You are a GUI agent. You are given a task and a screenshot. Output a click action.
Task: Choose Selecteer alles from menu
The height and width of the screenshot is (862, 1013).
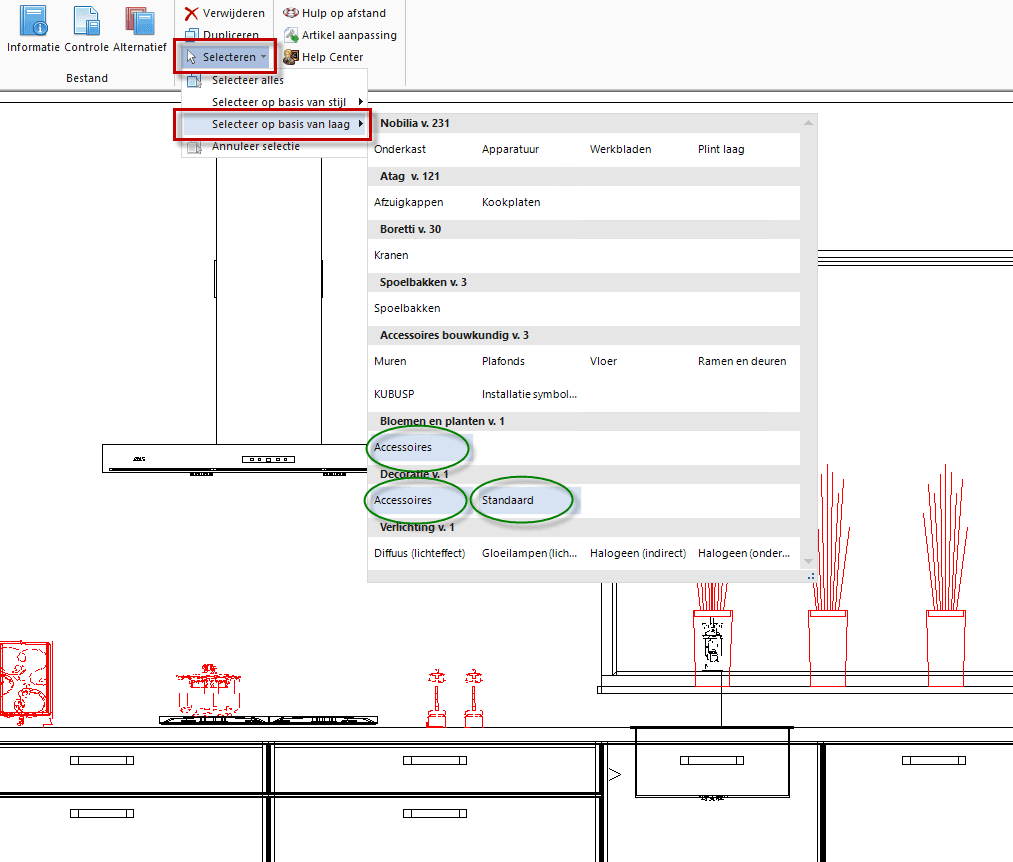247,80
